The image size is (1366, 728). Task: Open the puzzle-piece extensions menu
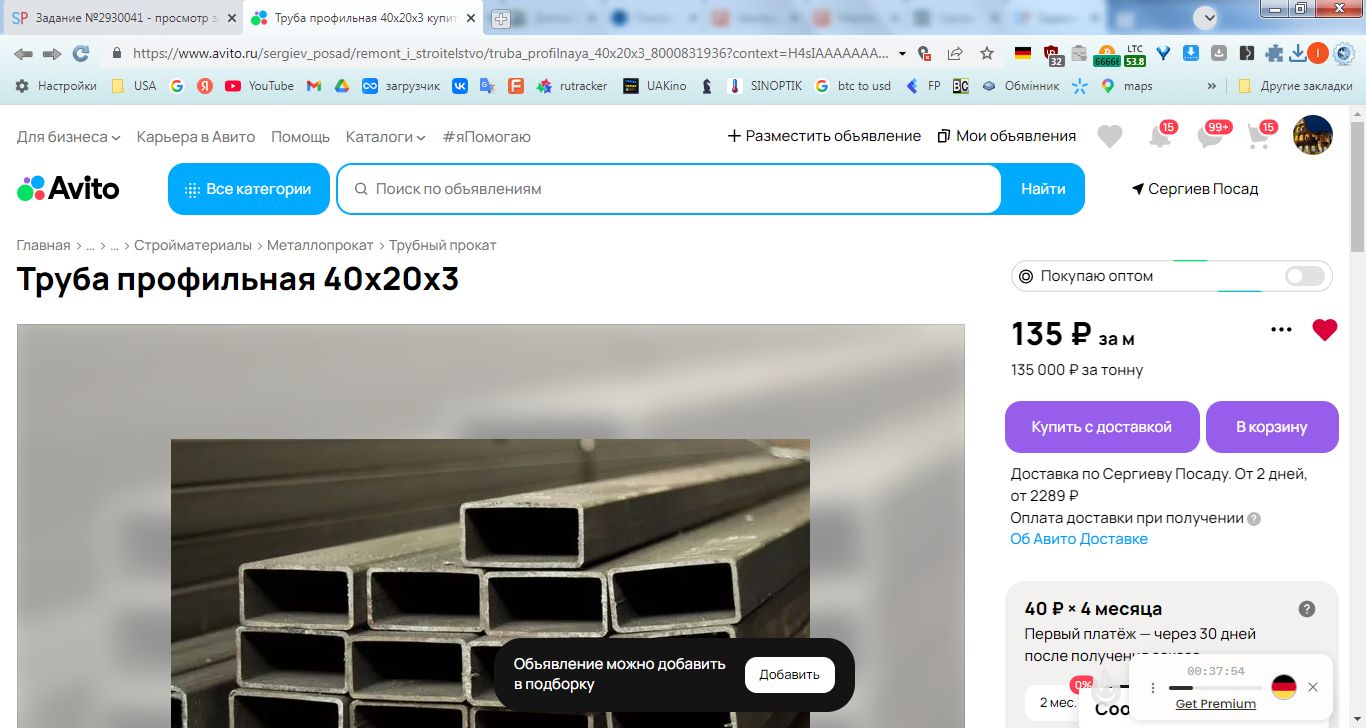tap(1274, 53)
